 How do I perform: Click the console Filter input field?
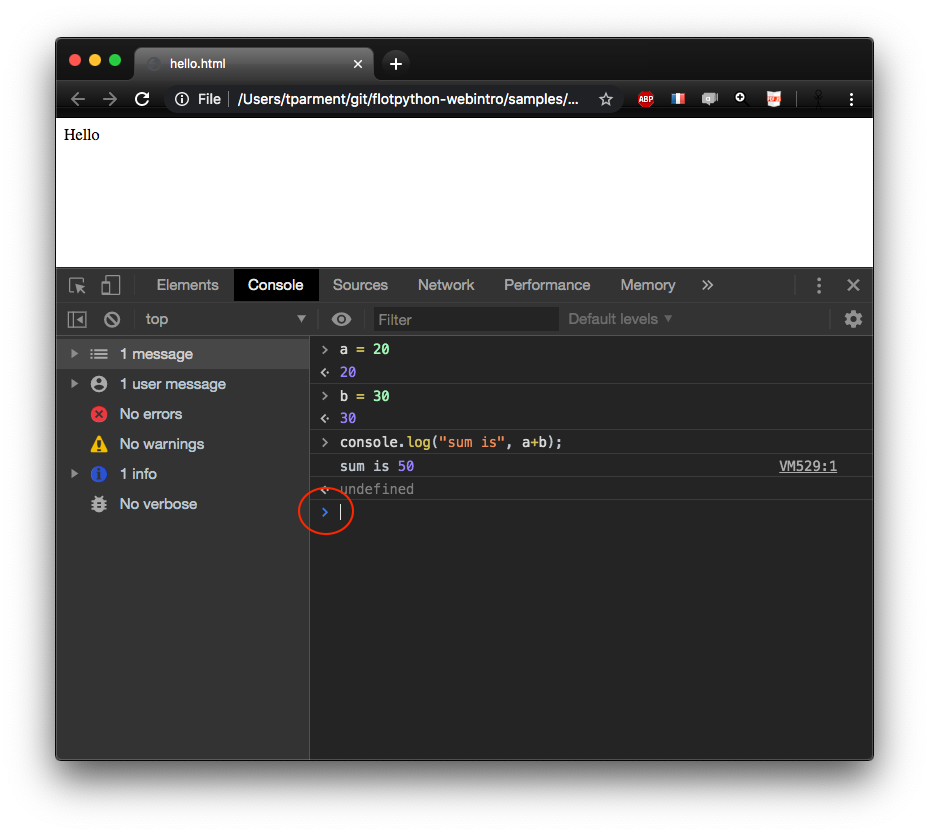click(465, 319)
